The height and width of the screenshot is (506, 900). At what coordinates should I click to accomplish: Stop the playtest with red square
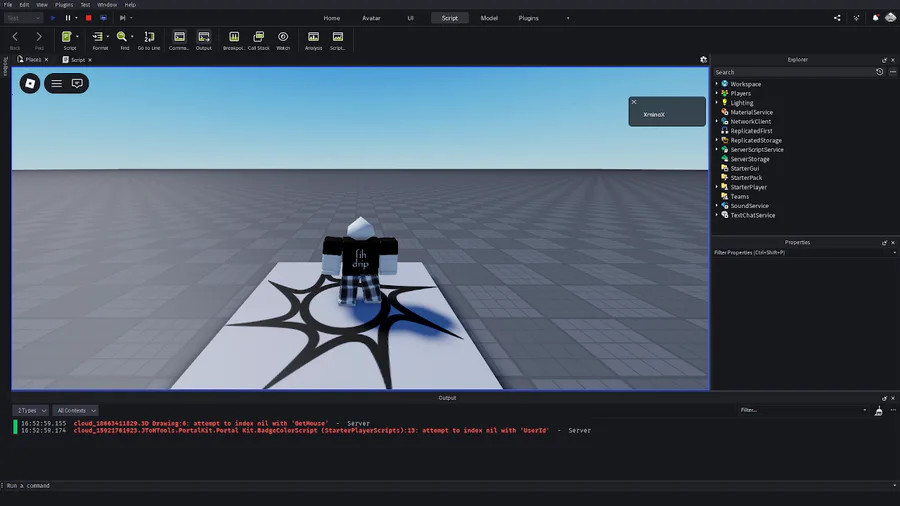coord(88,18)
